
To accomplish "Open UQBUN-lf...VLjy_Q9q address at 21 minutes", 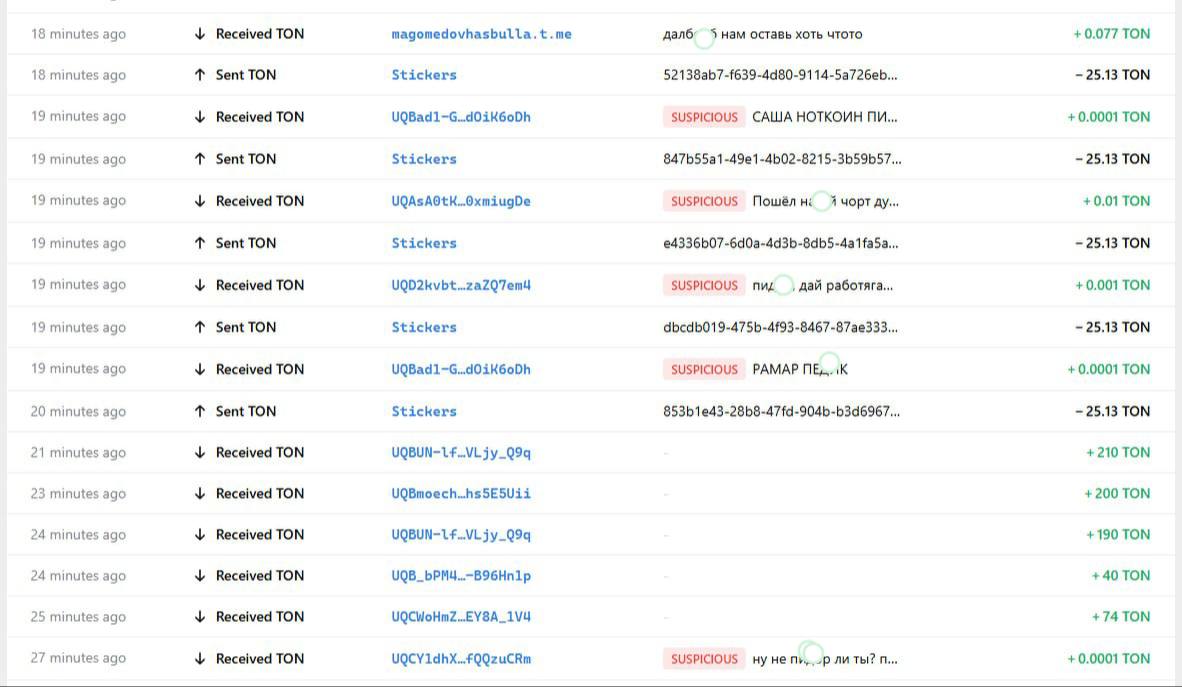I will click(x=461, y=452).
